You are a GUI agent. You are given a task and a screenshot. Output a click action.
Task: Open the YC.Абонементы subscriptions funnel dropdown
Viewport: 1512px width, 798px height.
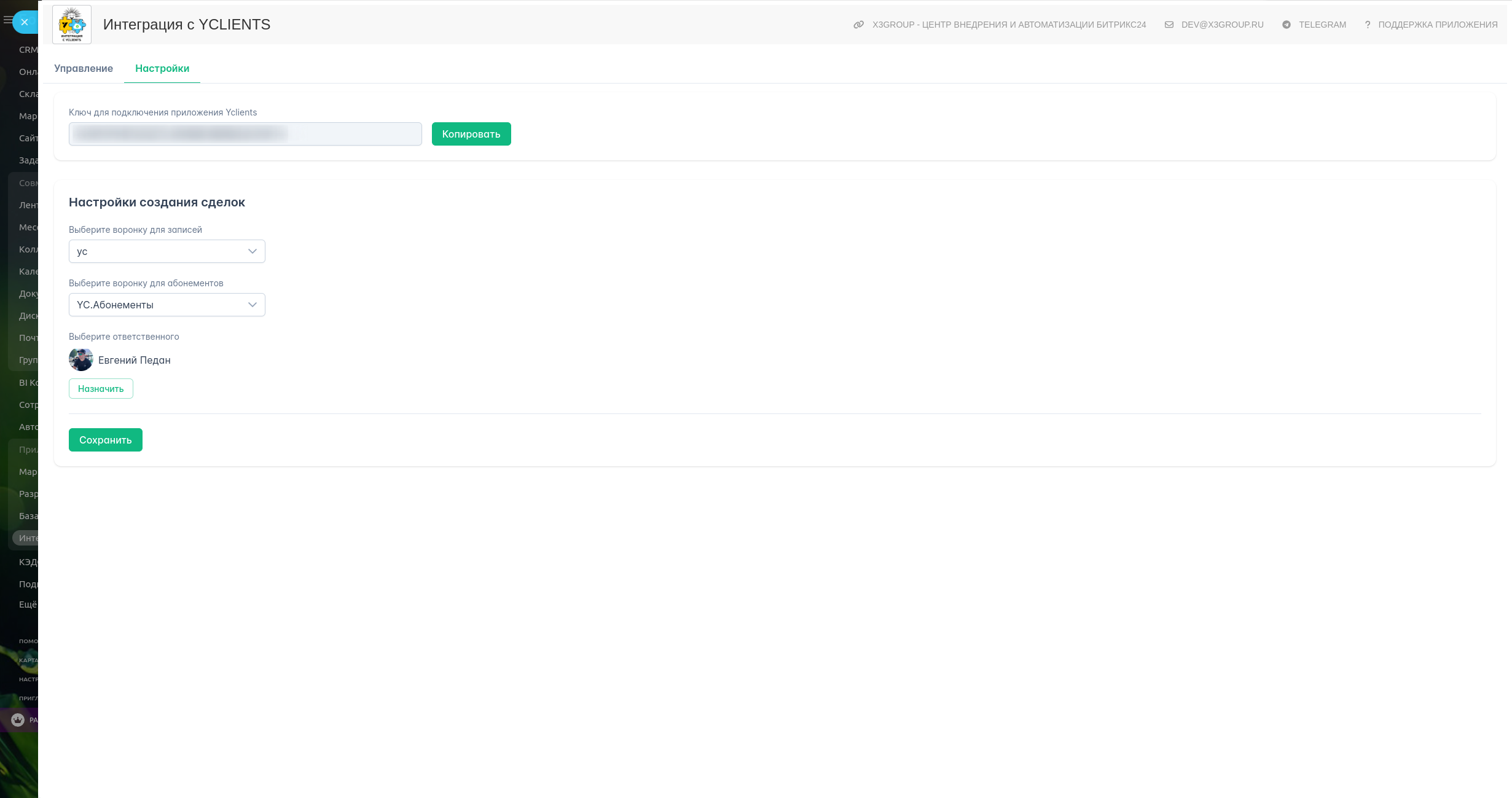[x=166, y=305]
